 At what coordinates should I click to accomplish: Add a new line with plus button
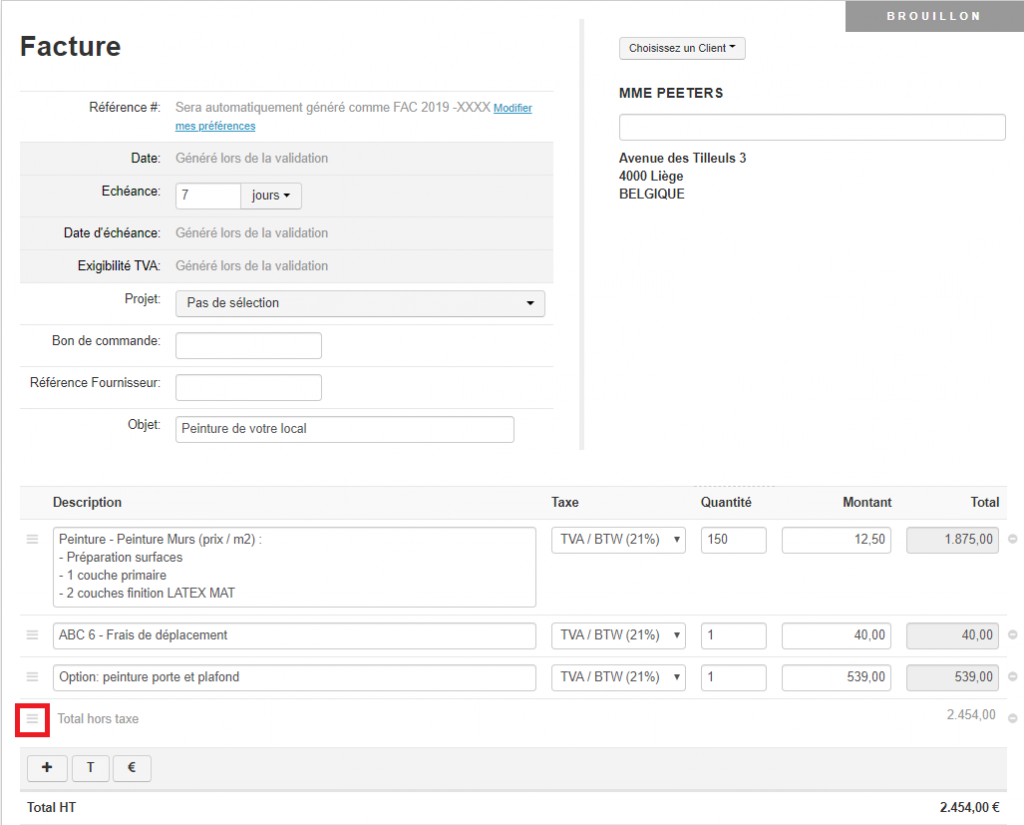click(x=47, y=768)
